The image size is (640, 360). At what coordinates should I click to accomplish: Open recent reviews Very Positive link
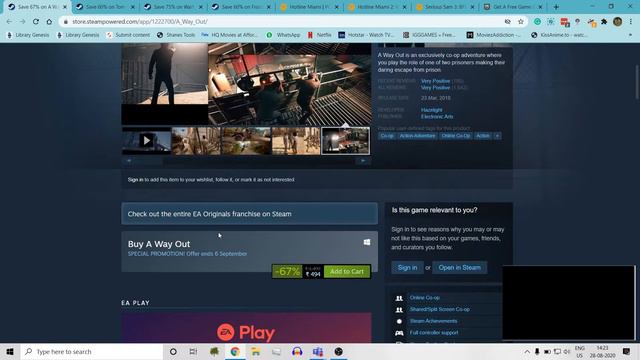[436, 81]
